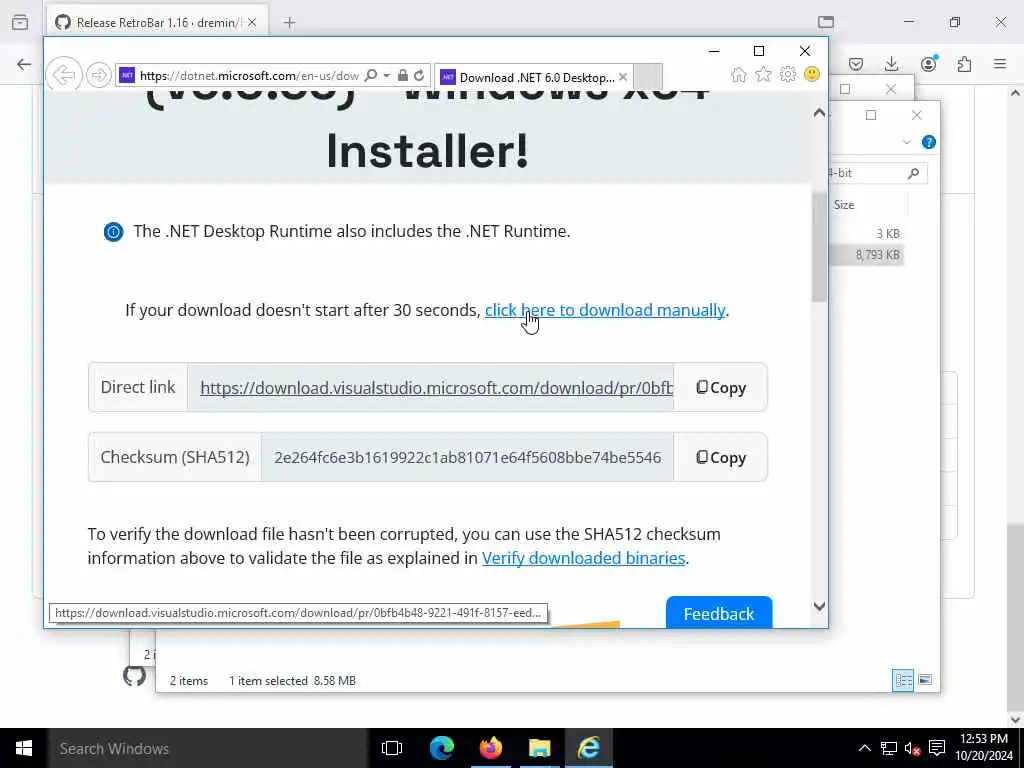Open the Firefox account icon

[x=929, y=63]
